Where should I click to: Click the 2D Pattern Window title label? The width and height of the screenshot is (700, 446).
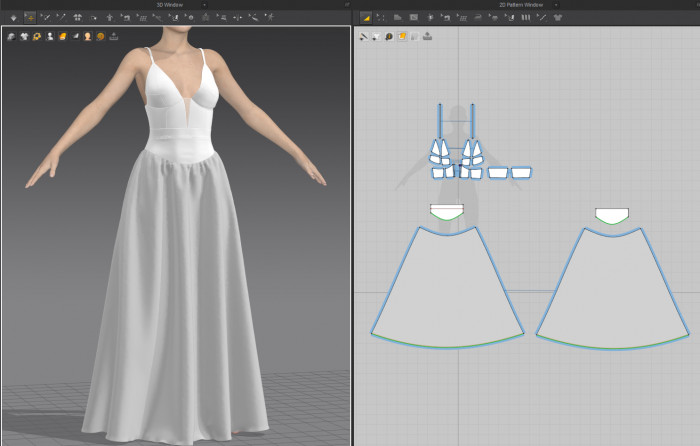coord(521,5)
